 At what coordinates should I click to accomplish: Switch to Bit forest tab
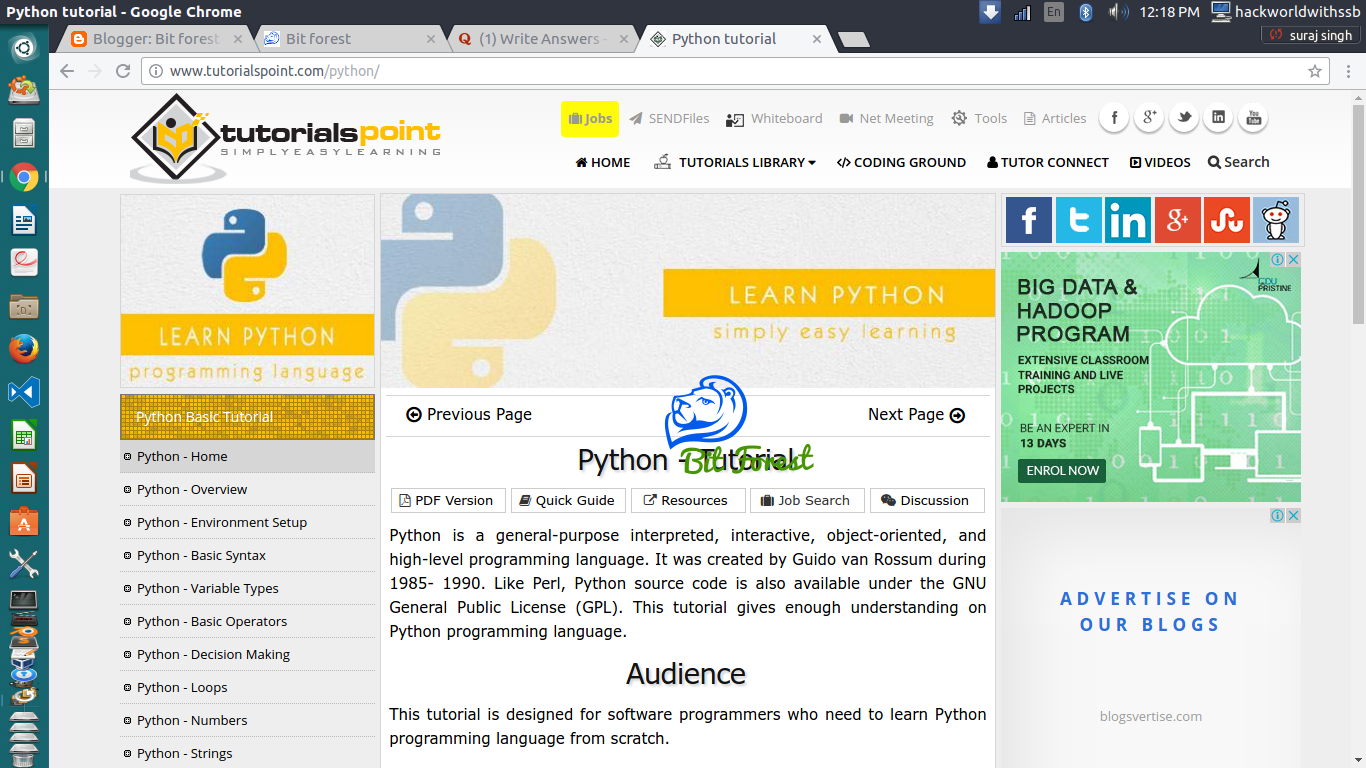tap(349, 39)
